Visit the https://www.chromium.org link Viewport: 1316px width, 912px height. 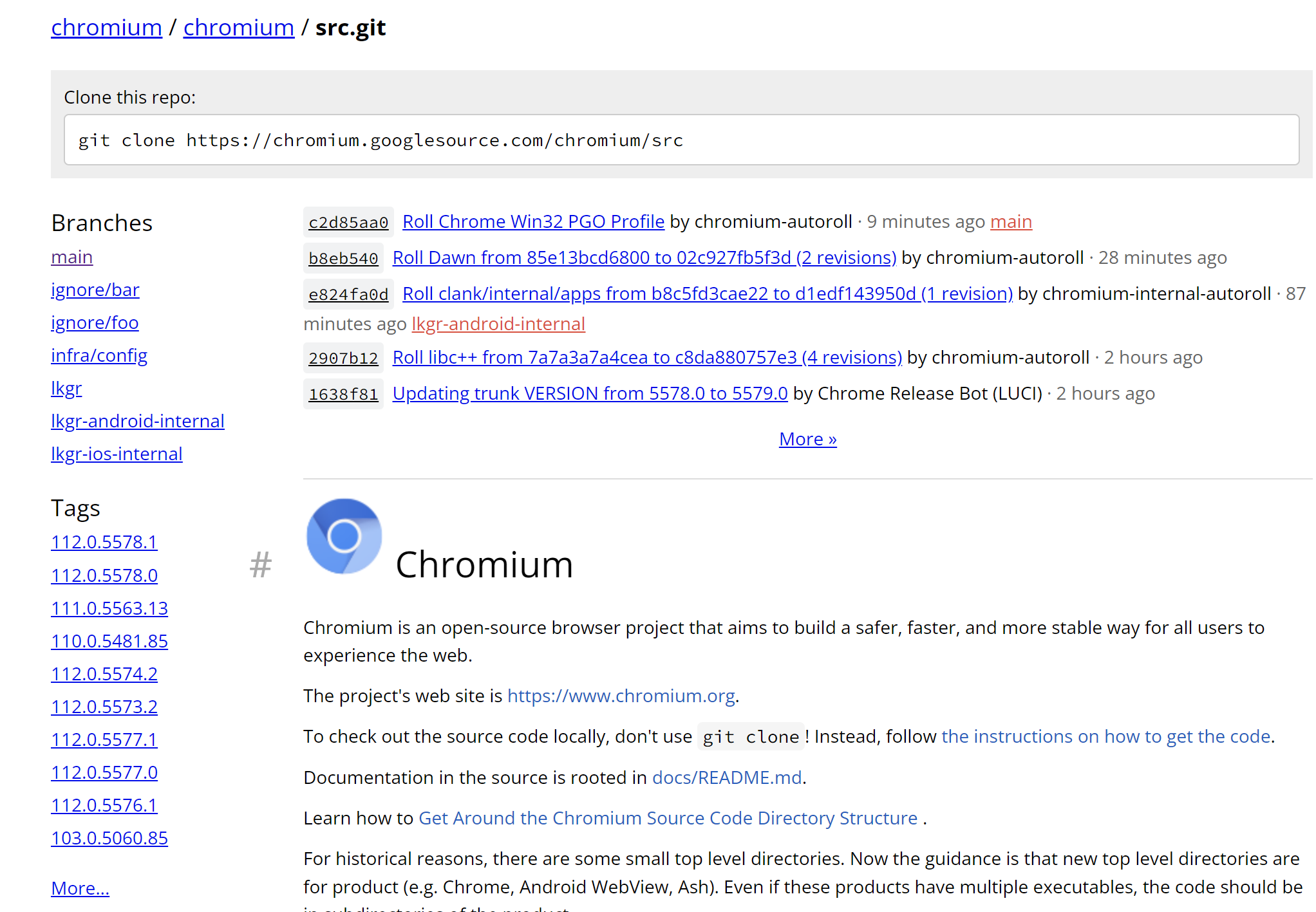621,696
